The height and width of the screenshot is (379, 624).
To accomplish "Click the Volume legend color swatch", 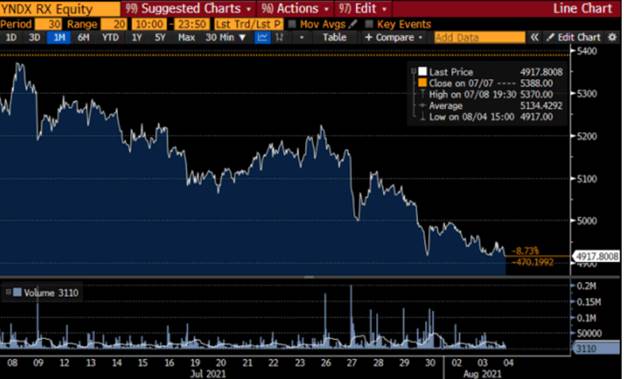I will point(17,293).
